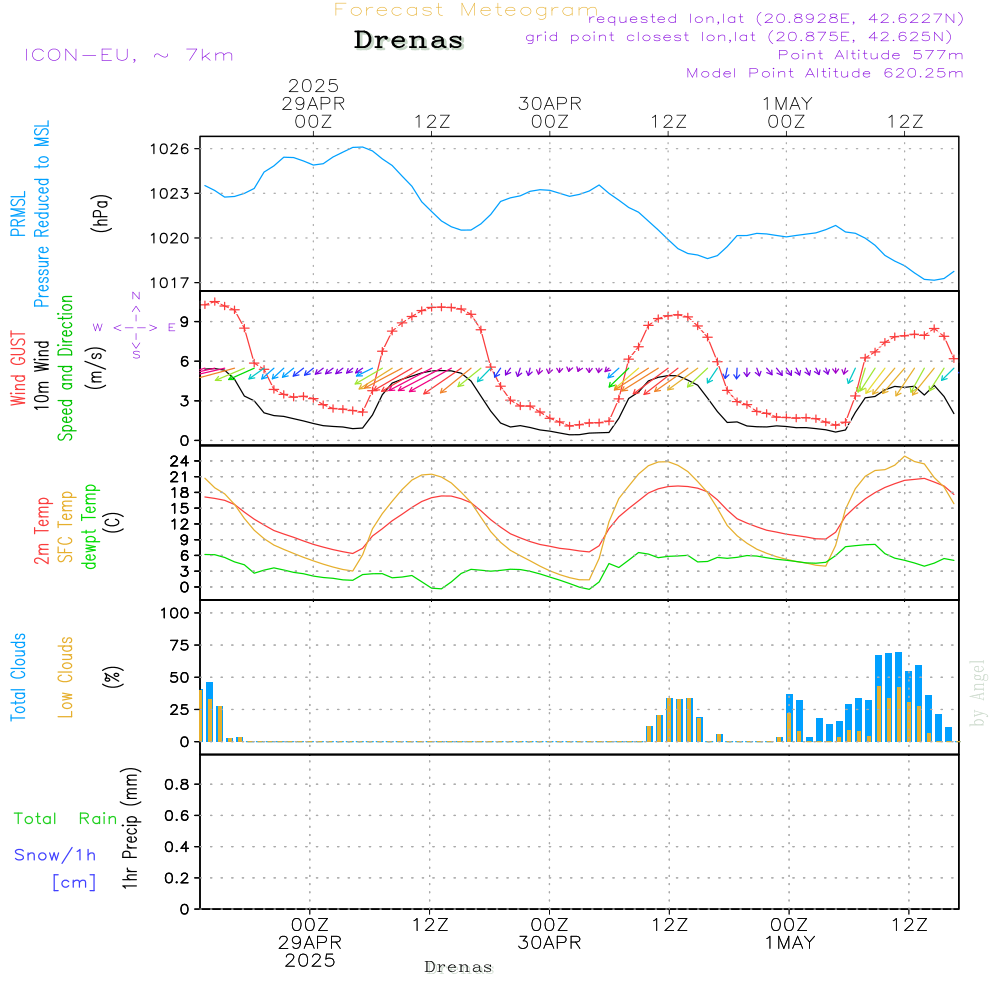The image size is (1000, 1000).
Task: Click the '10m Wind' black axis title
Action: 41,374
